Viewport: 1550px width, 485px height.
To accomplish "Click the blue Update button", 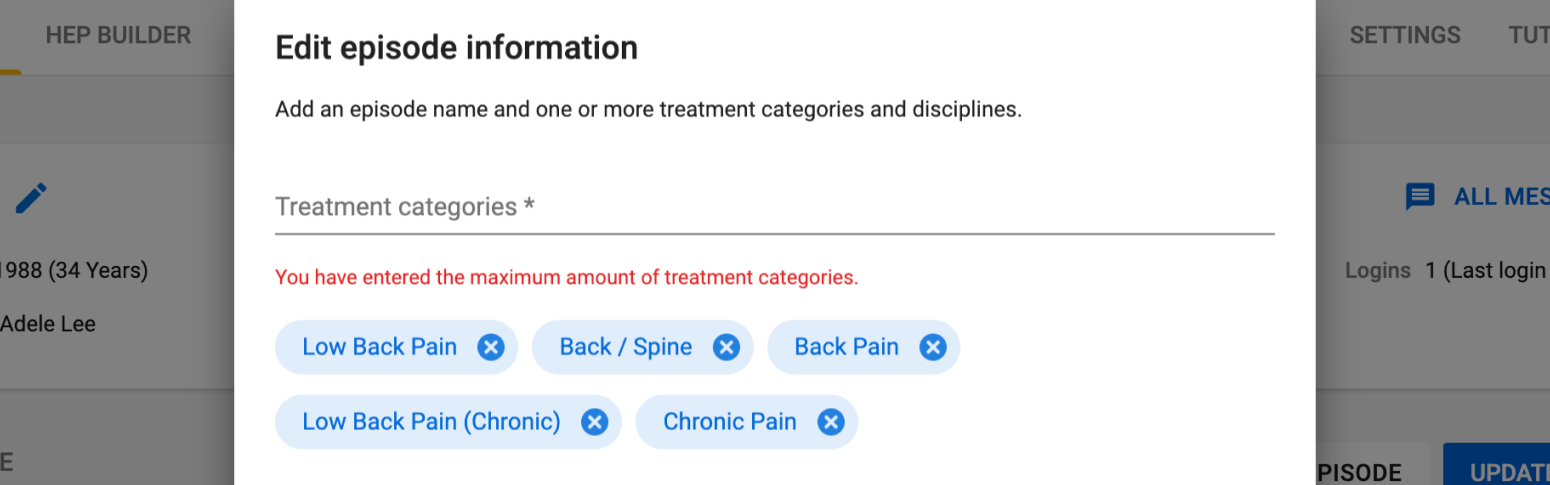I will [1496, 464].
